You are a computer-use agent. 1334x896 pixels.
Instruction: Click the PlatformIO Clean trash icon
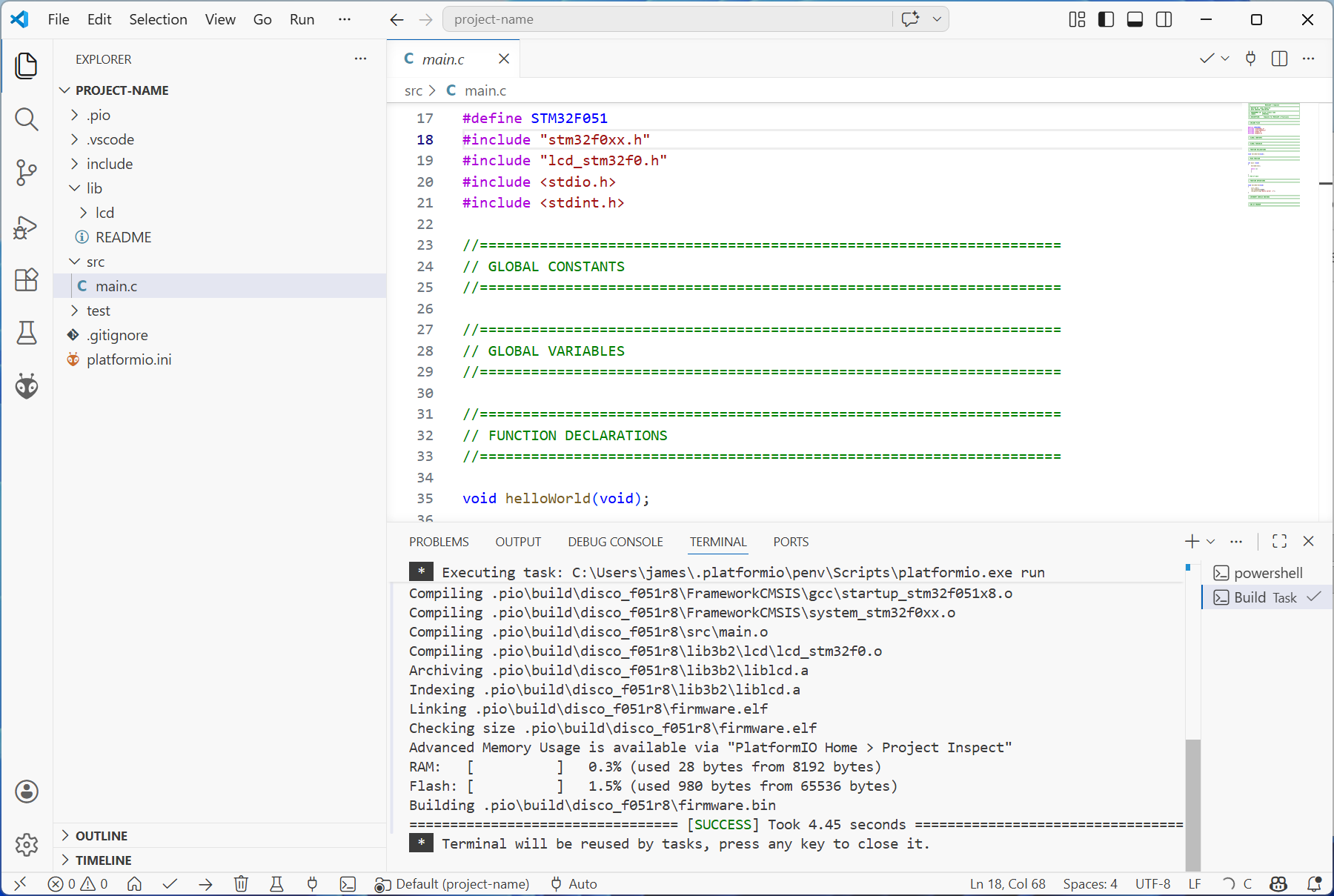(x=241, y=883)
